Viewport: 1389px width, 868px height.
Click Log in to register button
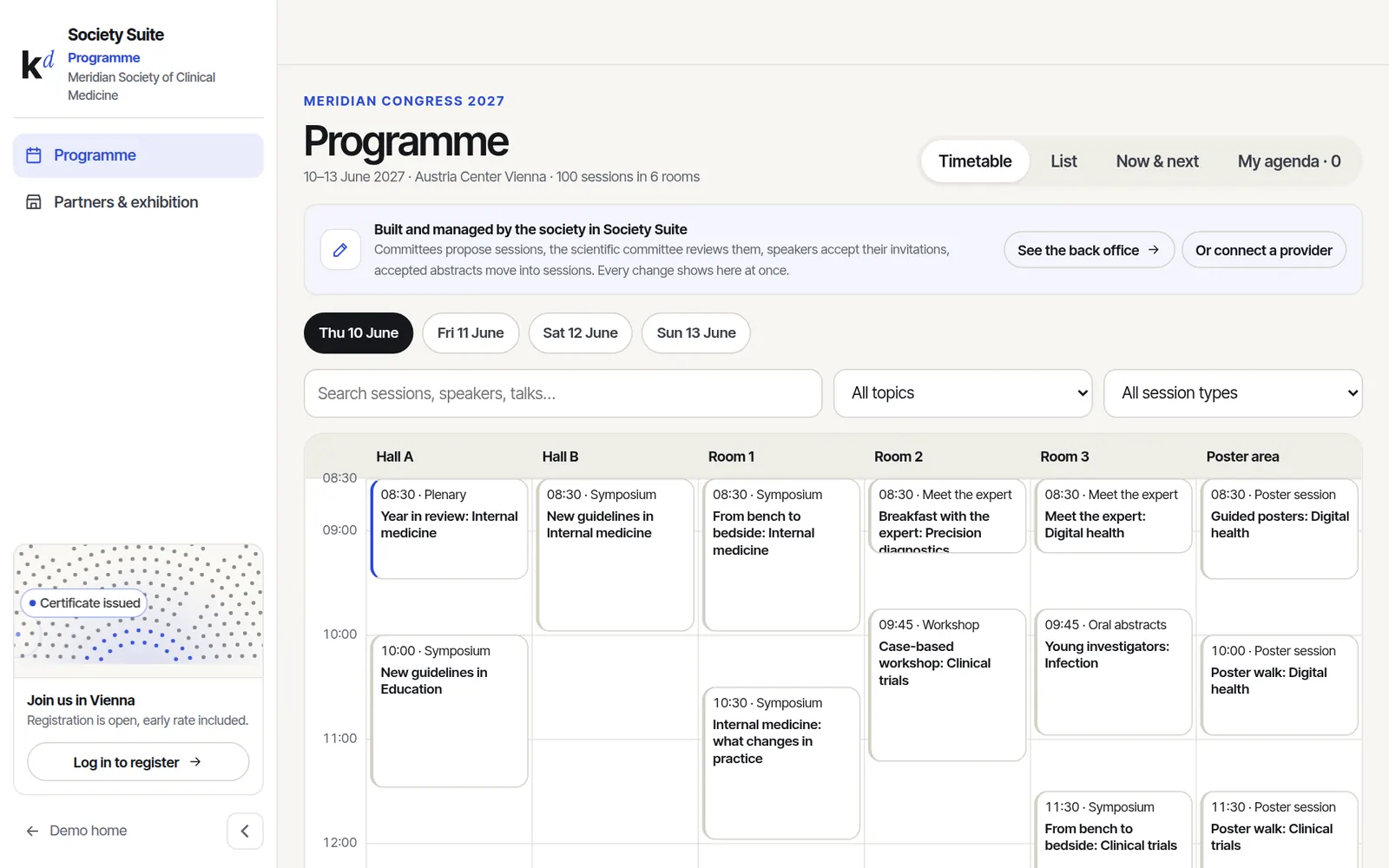tap(138, 762)
